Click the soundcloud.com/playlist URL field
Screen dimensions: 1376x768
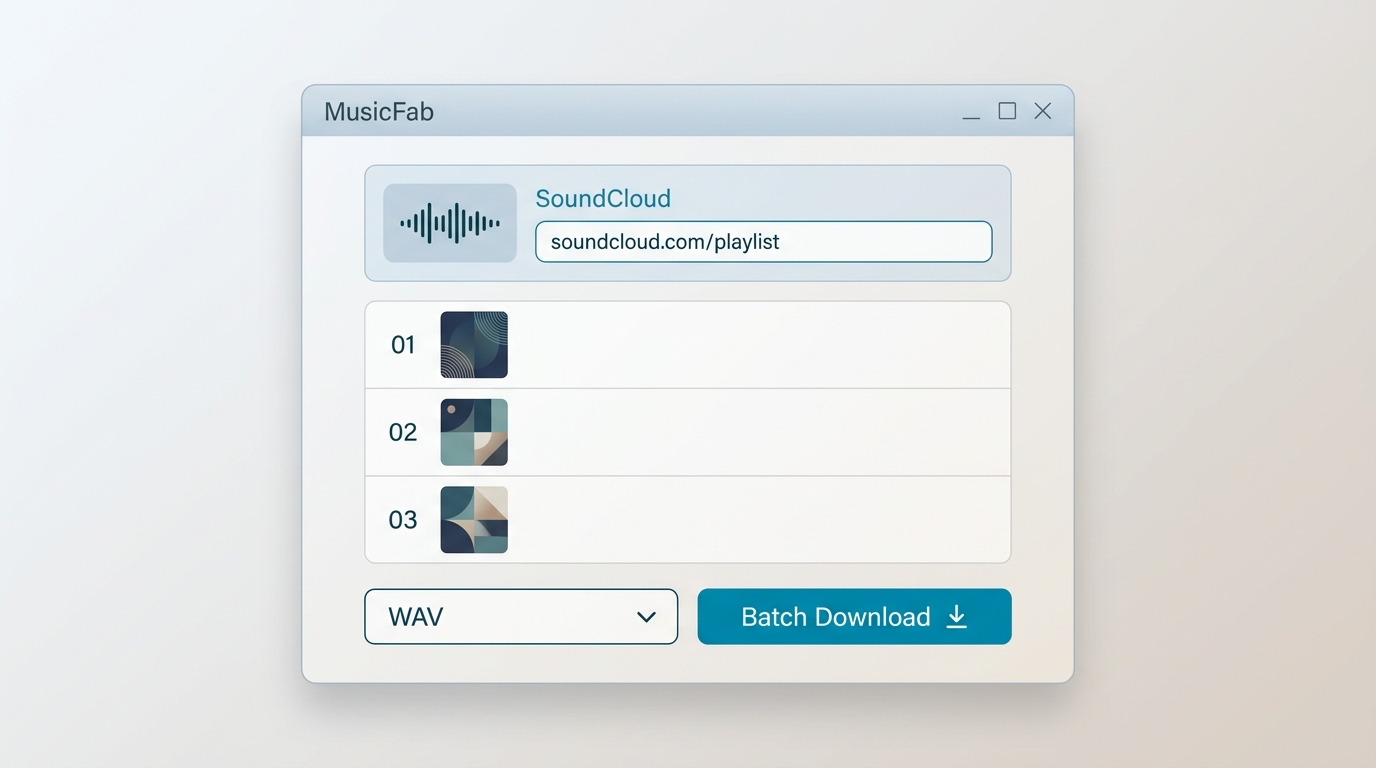pos(764,242)
